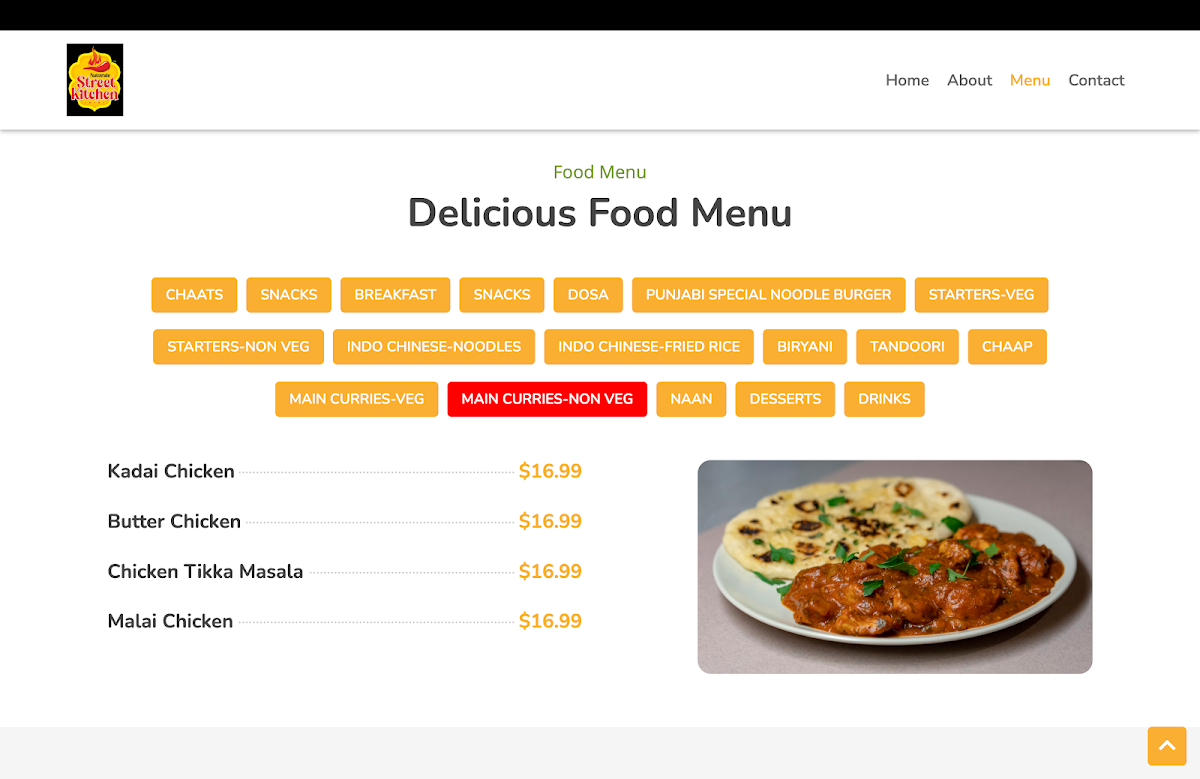Image resolution: width=1200 pixels, height=779 pixels.
Task: Click the chicken curry with naan photo
Action: click(x=895, y=567)
